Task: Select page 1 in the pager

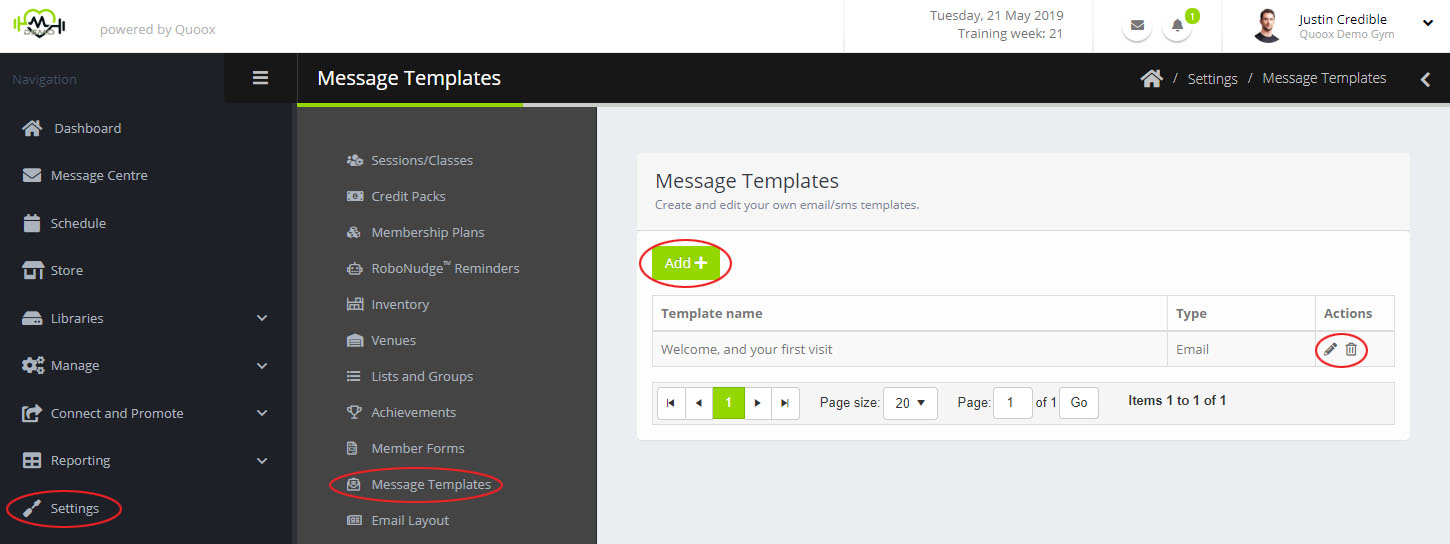Action: (729, 403)
